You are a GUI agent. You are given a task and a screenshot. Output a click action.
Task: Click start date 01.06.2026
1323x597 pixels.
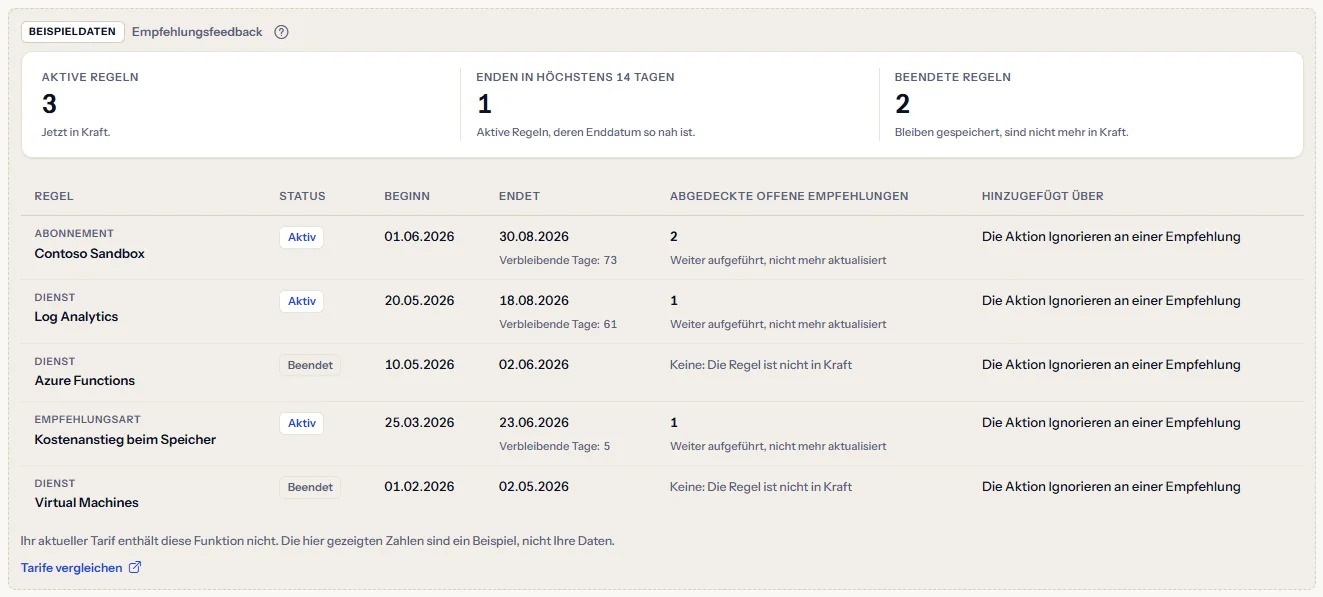click(419, 237)
